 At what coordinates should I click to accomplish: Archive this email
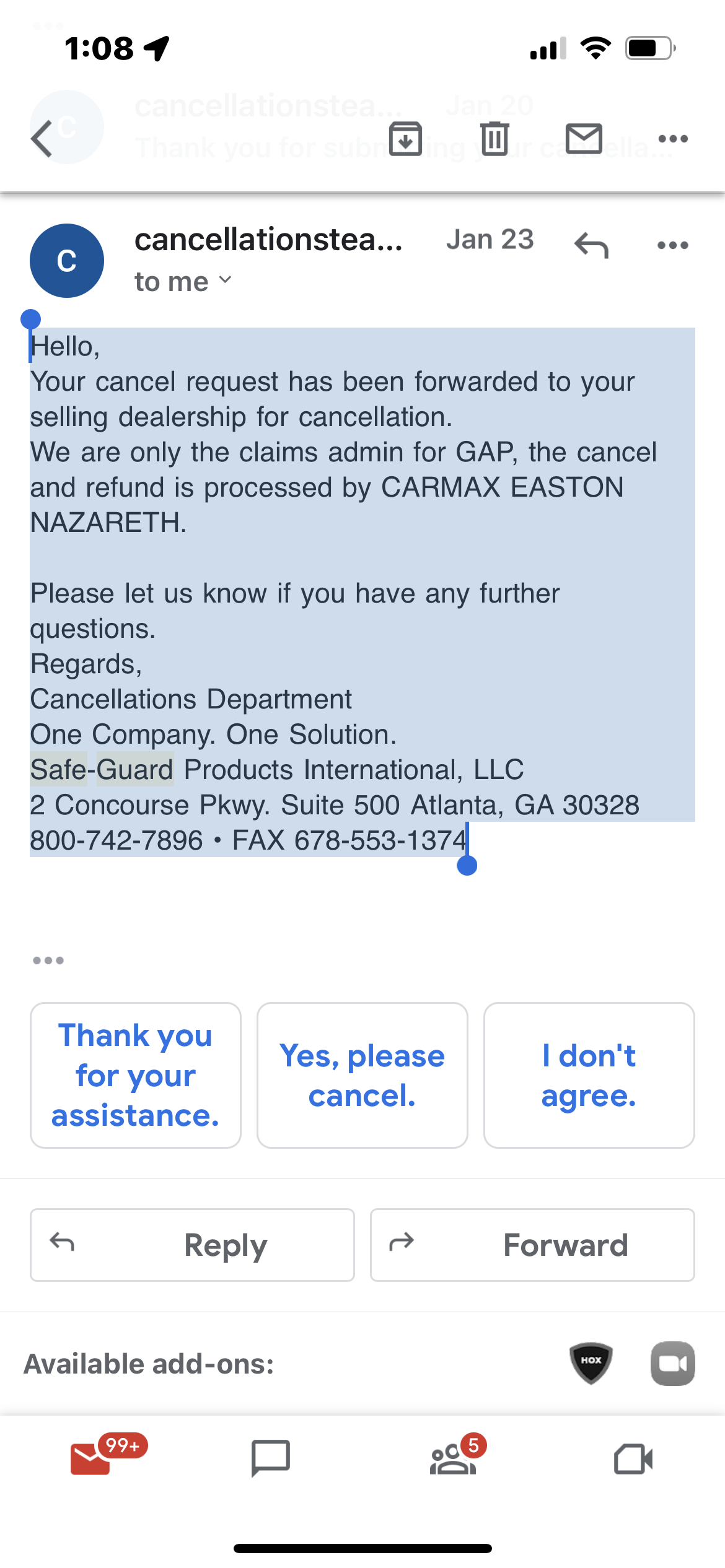(x=405, y=137)
